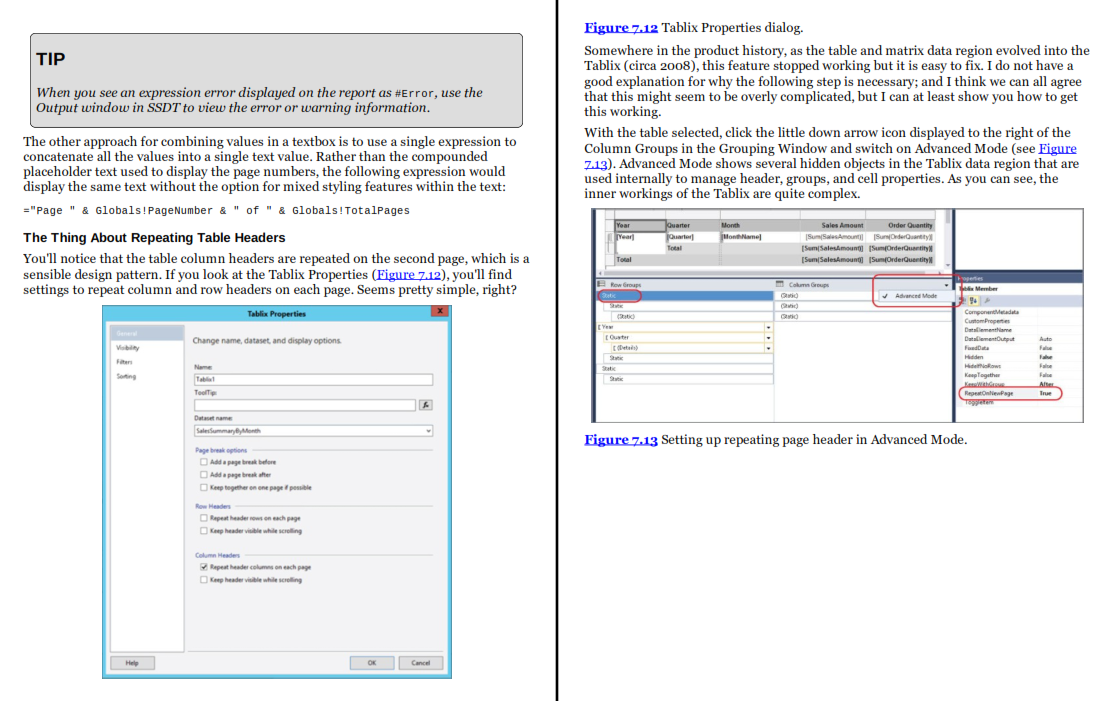Expand the Quarter row group dropdown arrow

click(x=768, y=338)
